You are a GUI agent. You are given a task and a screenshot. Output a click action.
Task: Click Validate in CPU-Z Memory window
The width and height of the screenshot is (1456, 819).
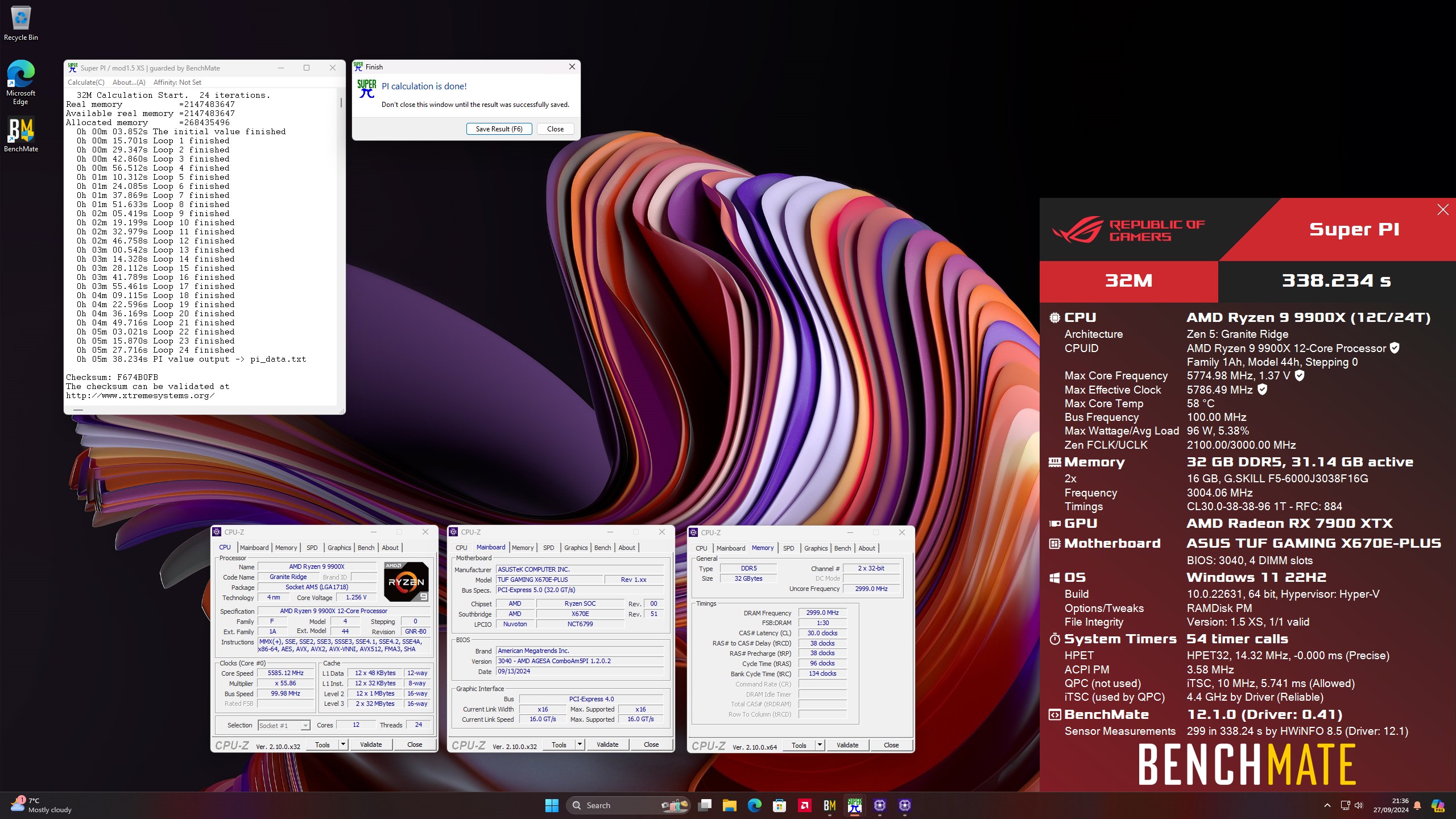click(x=847, y=745)
